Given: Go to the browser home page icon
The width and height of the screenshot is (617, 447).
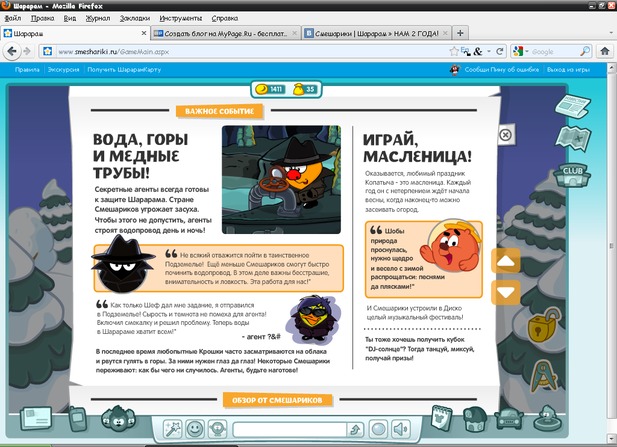Looking at the screenshot, I should tap(605, 51).
